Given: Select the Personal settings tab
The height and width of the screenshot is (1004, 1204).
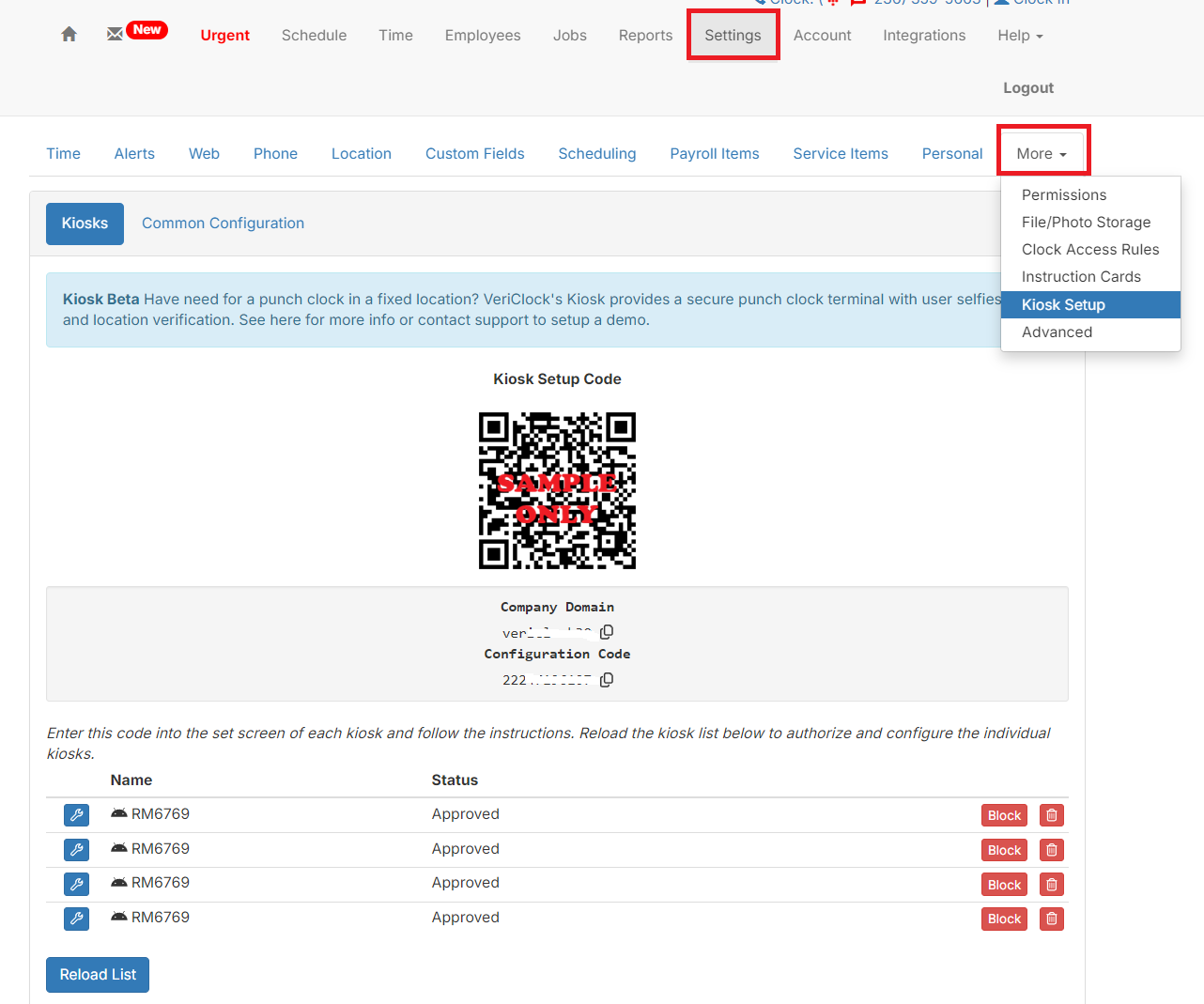Looking at the screenshot, I should [952, 154].
